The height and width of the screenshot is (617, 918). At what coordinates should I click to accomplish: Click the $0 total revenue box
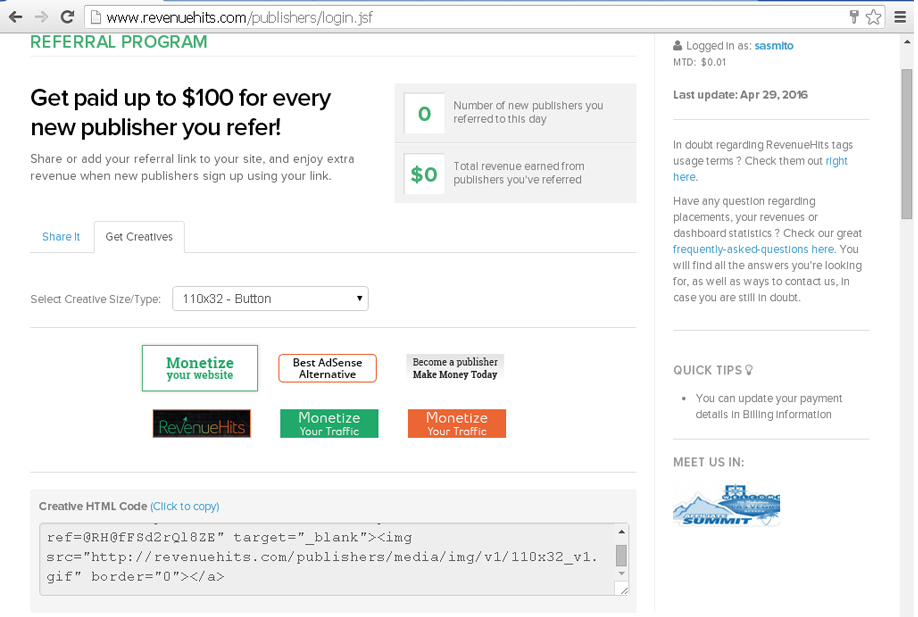424,174
